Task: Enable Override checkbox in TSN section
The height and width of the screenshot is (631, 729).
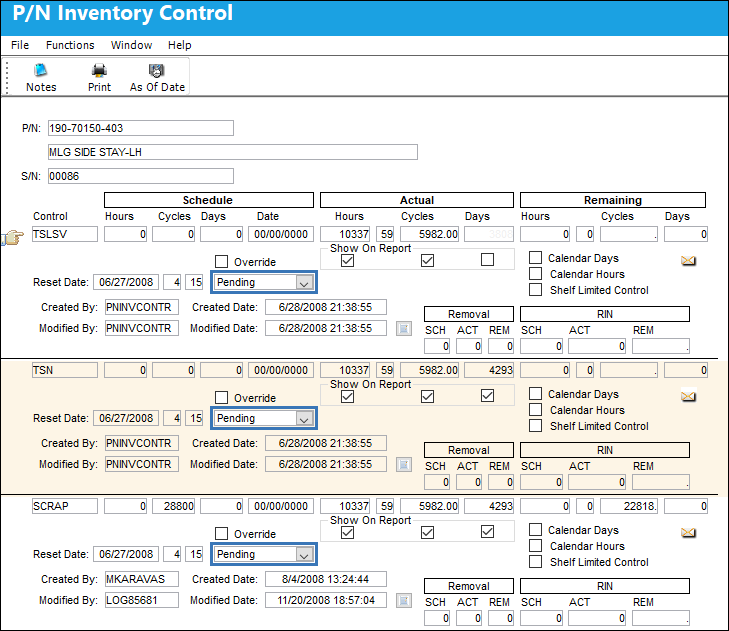Action: click(221, 398)
